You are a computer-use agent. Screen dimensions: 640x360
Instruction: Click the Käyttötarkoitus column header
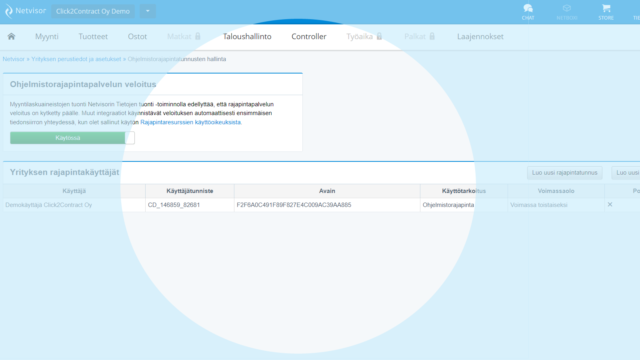(464, 191)
